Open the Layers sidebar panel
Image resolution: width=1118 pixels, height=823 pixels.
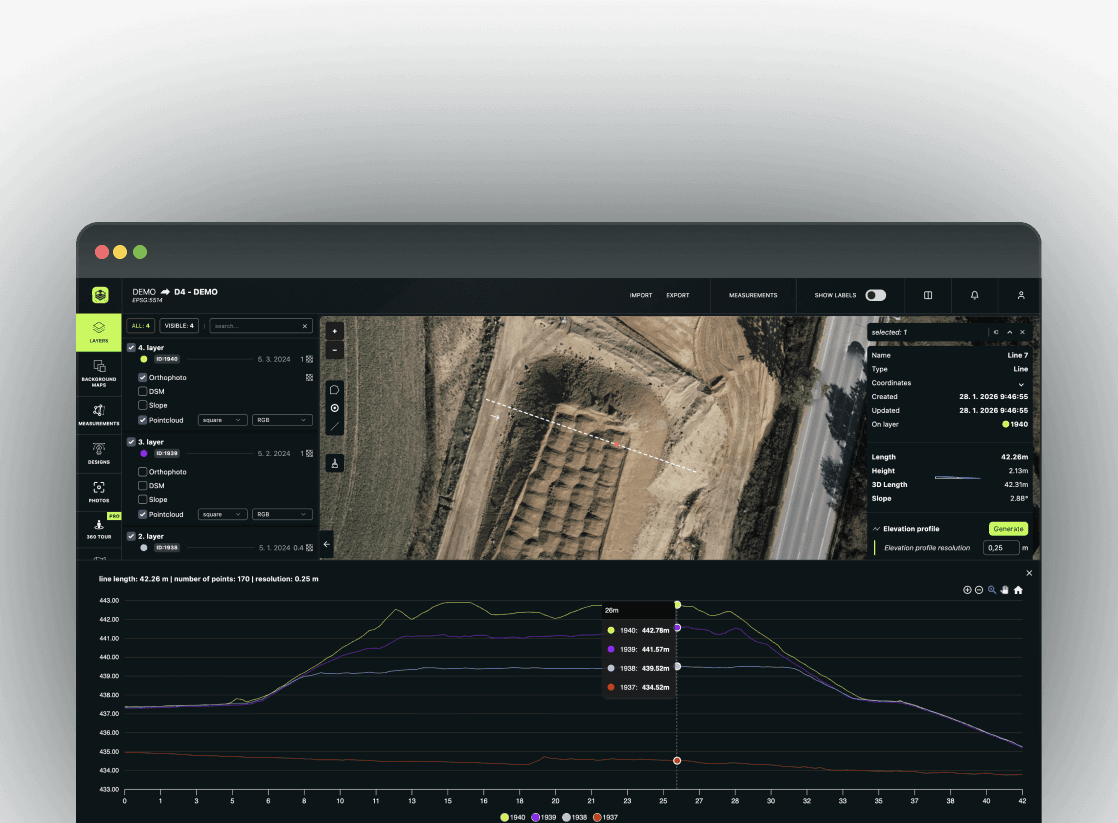(x=99, y=332)
